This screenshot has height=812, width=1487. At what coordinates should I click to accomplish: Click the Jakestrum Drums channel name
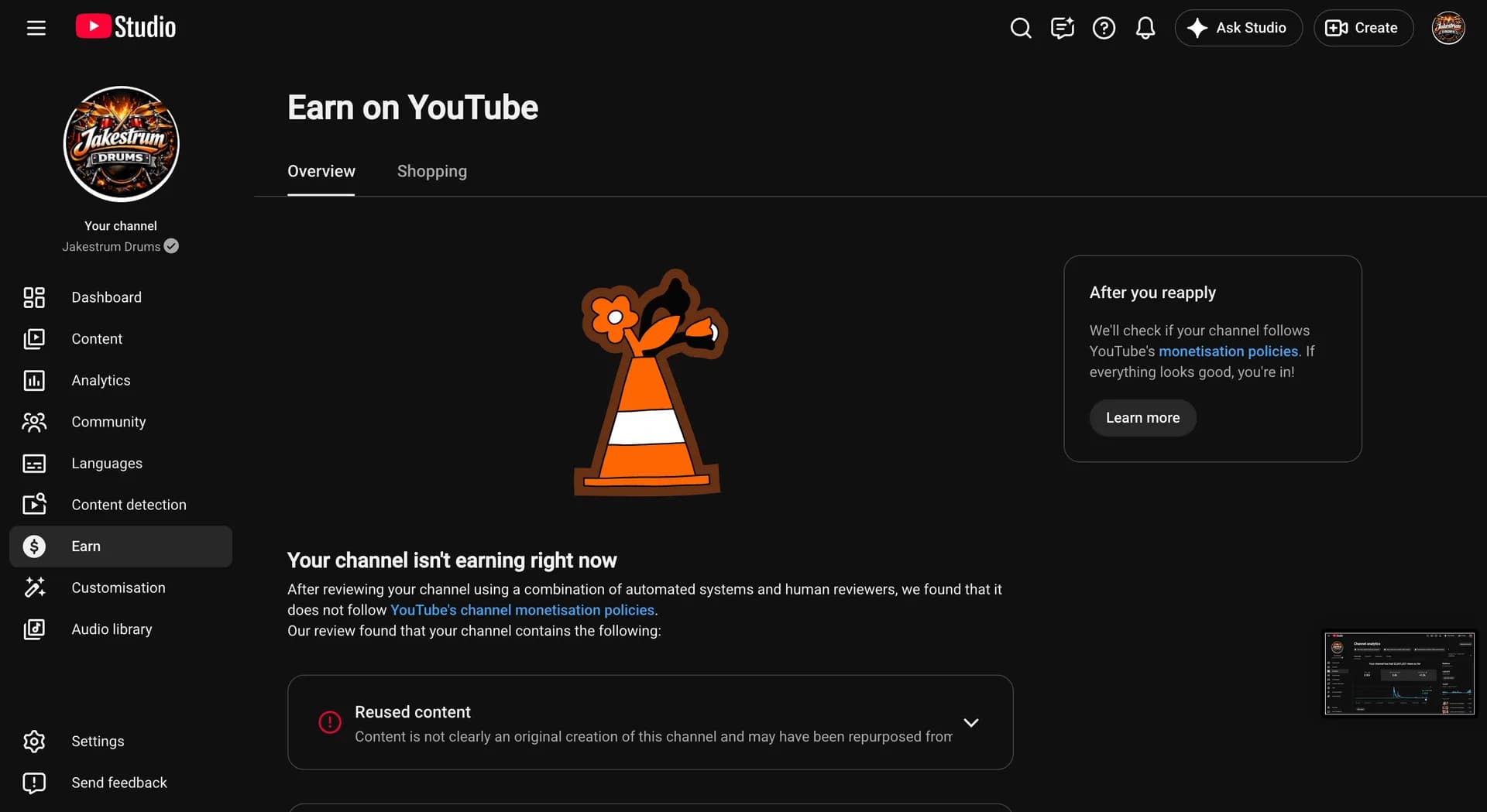tap(112, 247)
